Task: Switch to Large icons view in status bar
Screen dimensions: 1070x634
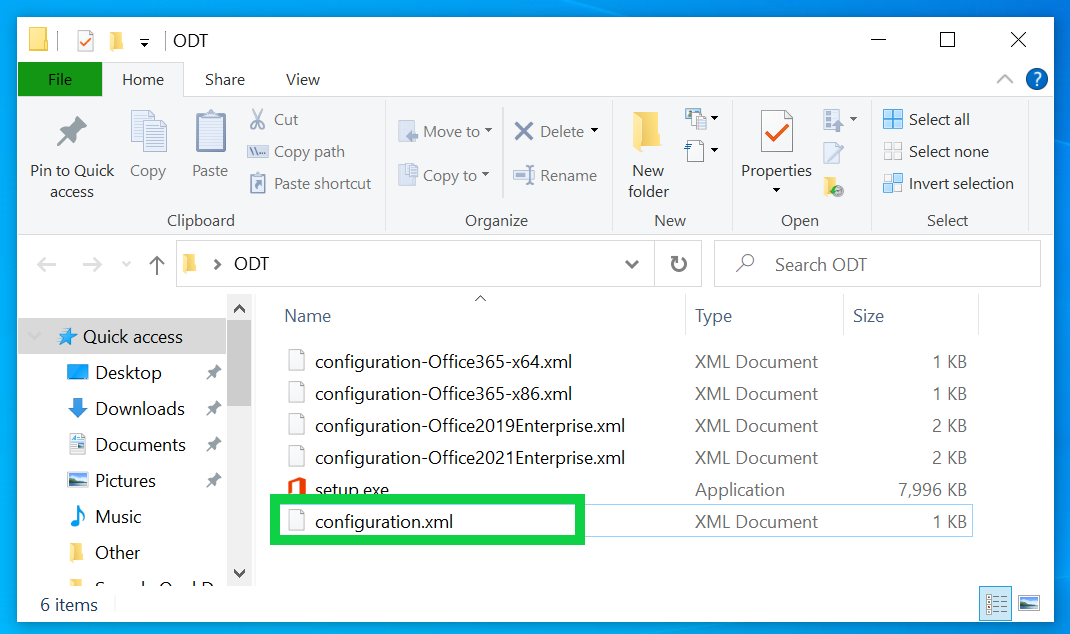Action: [x=1028, y=603]
